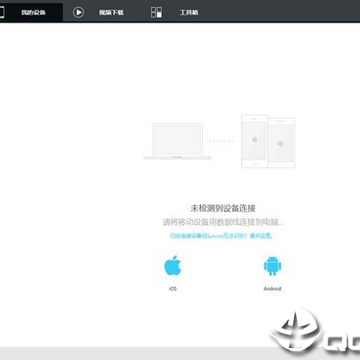Click the video download play icon
Screen dimensions: 360x360
click(79, 12)
